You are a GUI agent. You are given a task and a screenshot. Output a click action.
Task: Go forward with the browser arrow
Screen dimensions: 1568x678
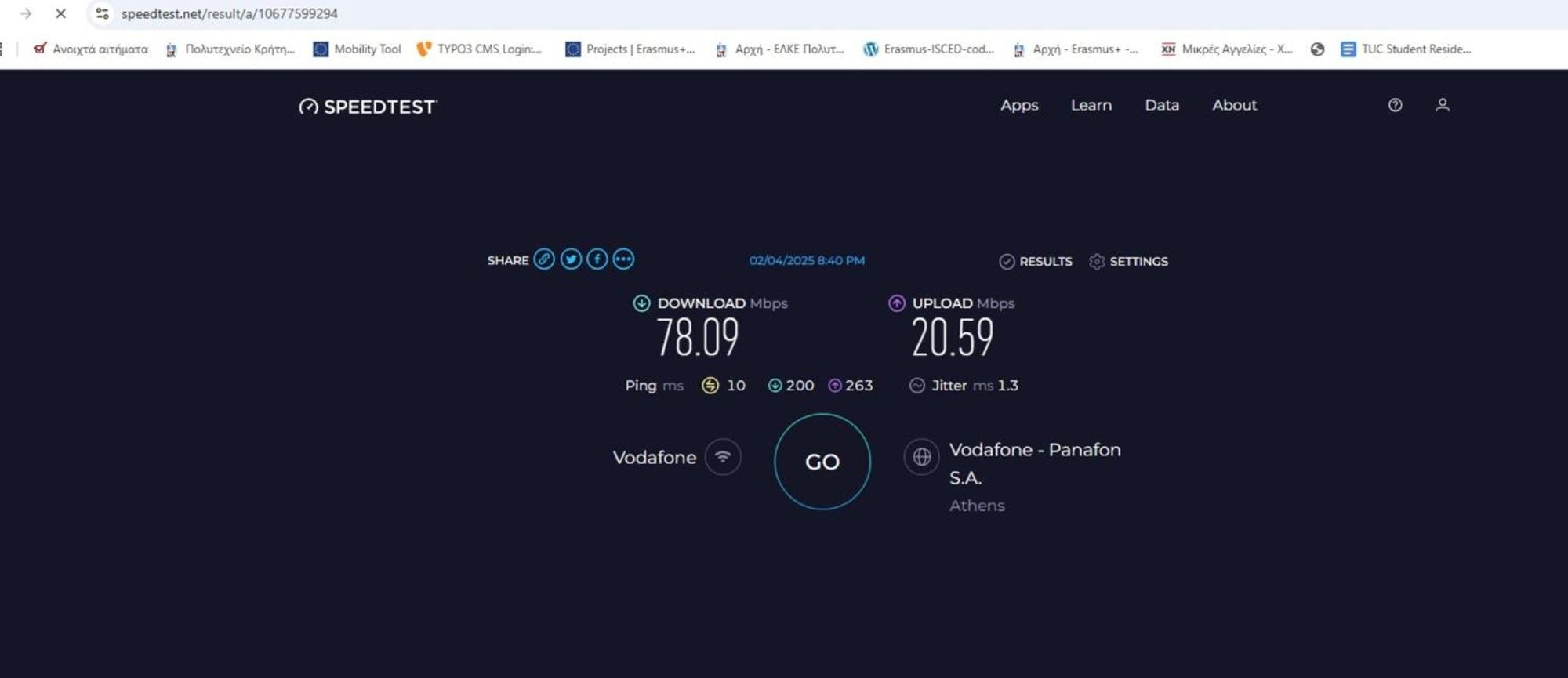[26, 13]
